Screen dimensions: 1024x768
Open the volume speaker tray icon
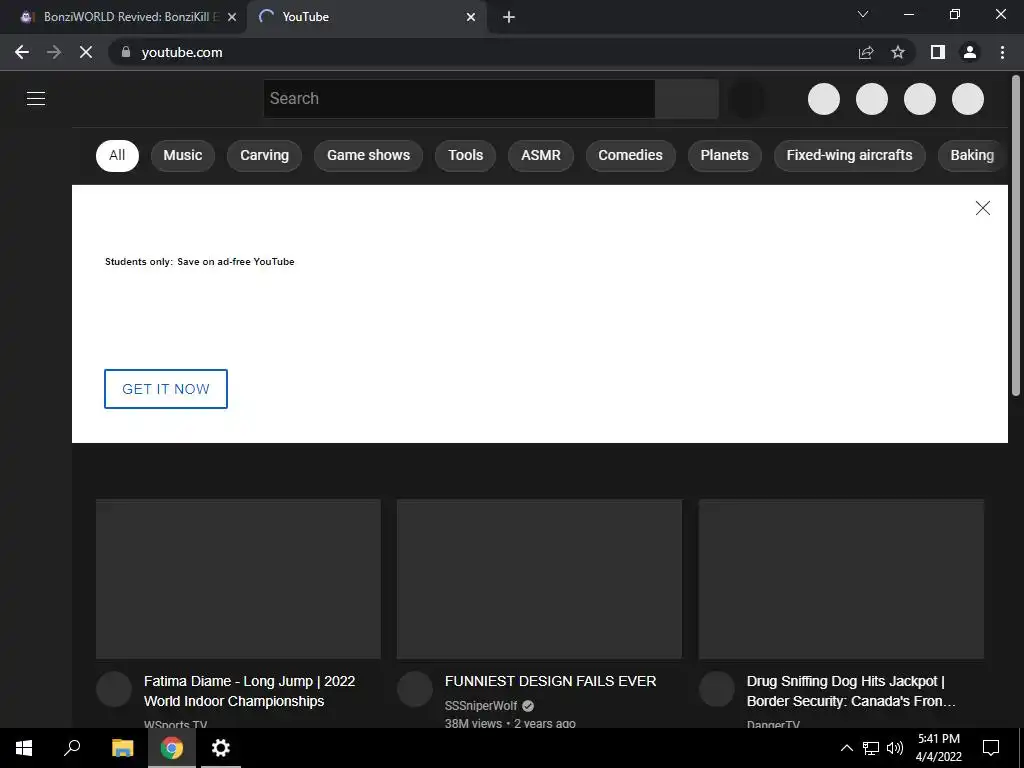pyautogui.click(x=895, y=748)
